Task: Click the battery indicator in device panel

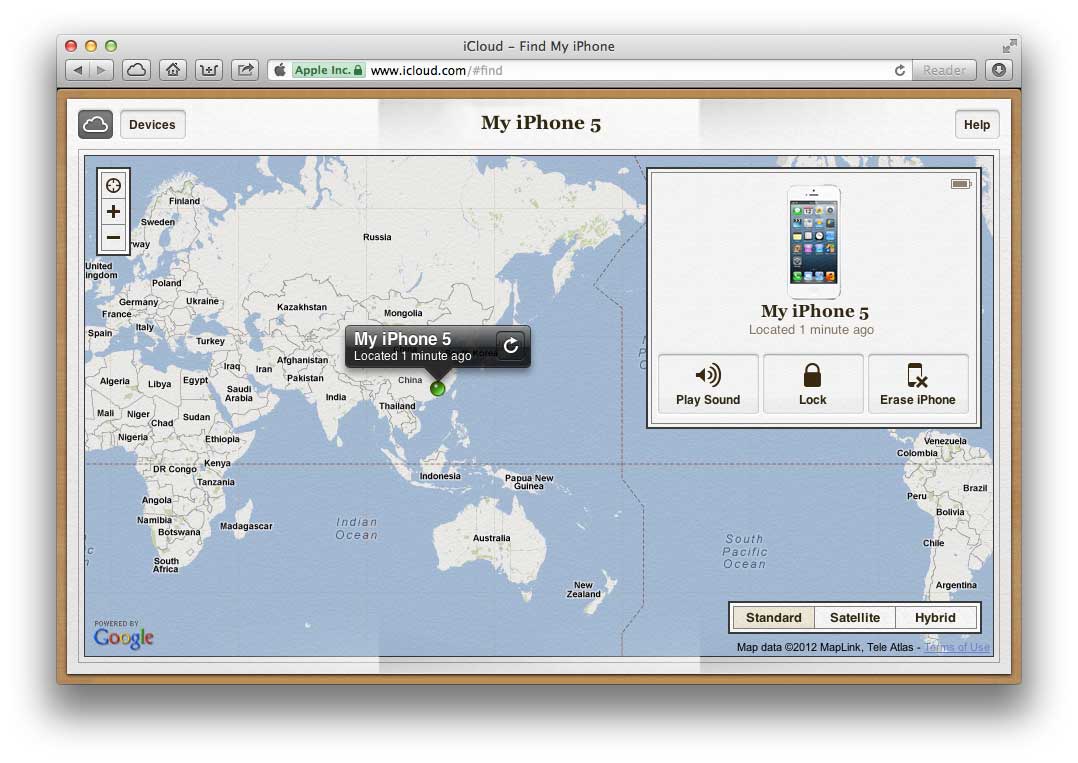Action: [x=960, y=184]
